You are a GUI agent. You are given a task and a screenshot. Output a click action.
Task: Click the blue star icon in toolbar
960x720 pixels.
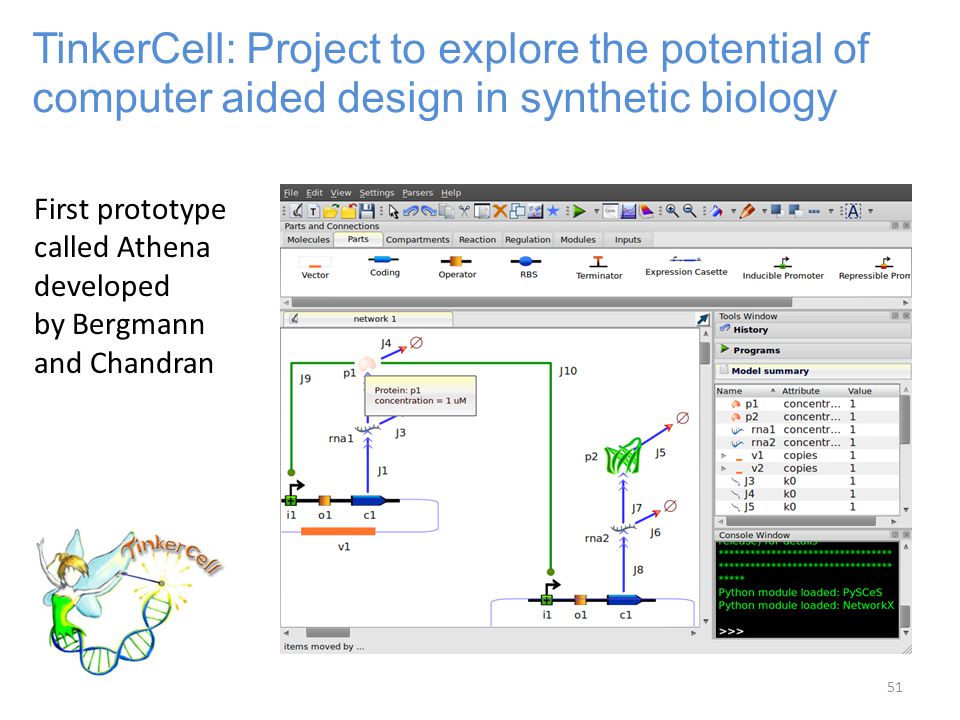[x=553, y=211]
